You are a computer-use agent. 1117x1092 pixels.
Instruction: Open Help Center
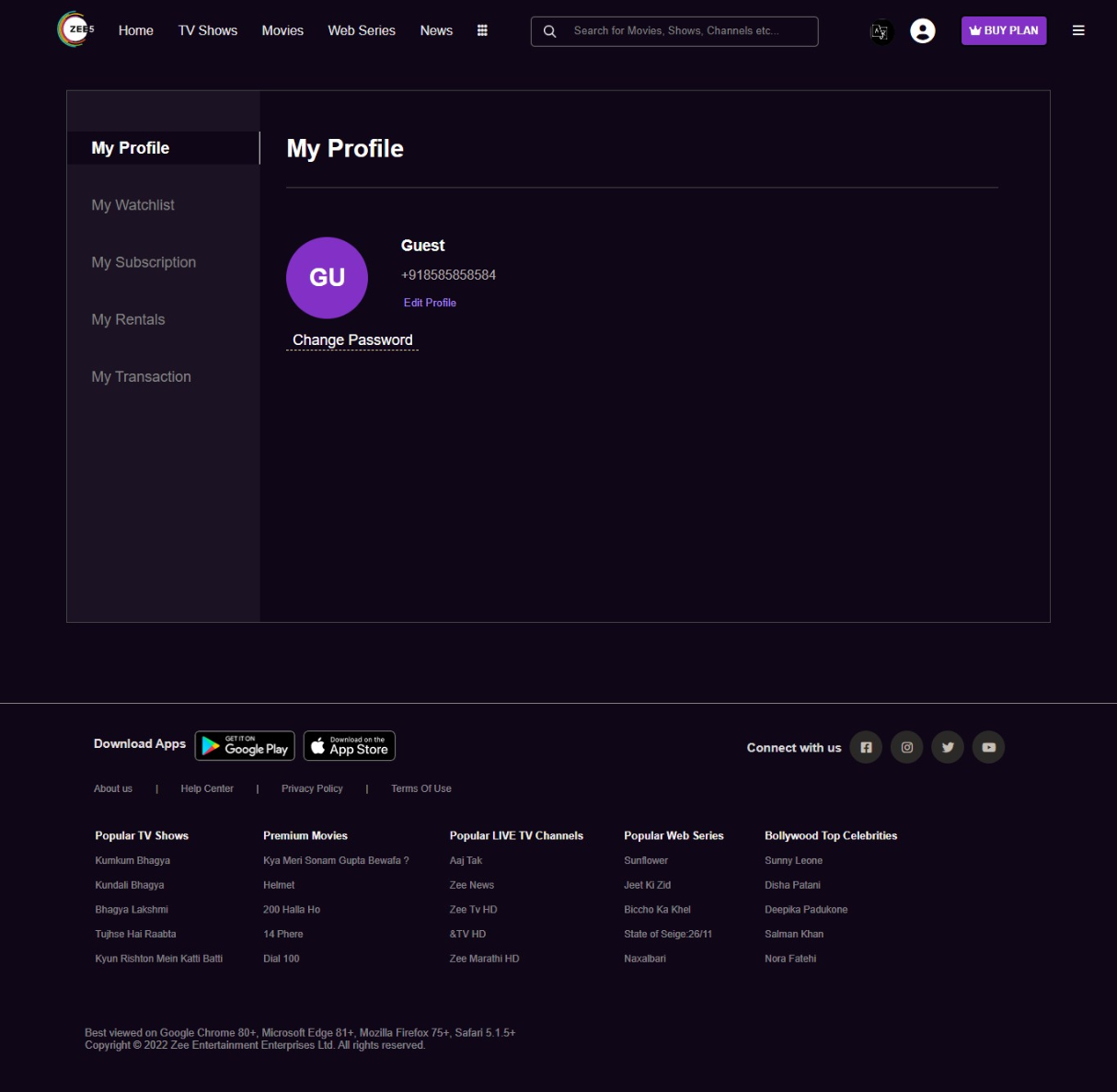[x=207, y=788]
